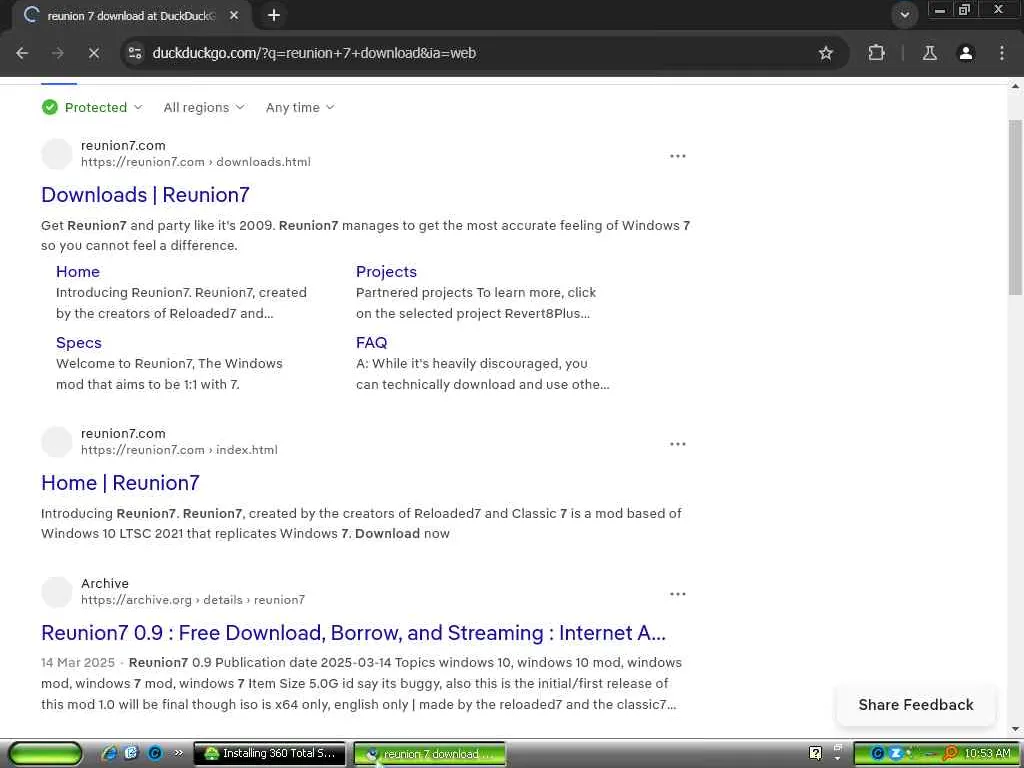
Task: Open the Reunion7 0.9 Internet Archive result
Action: pos(353,633)
